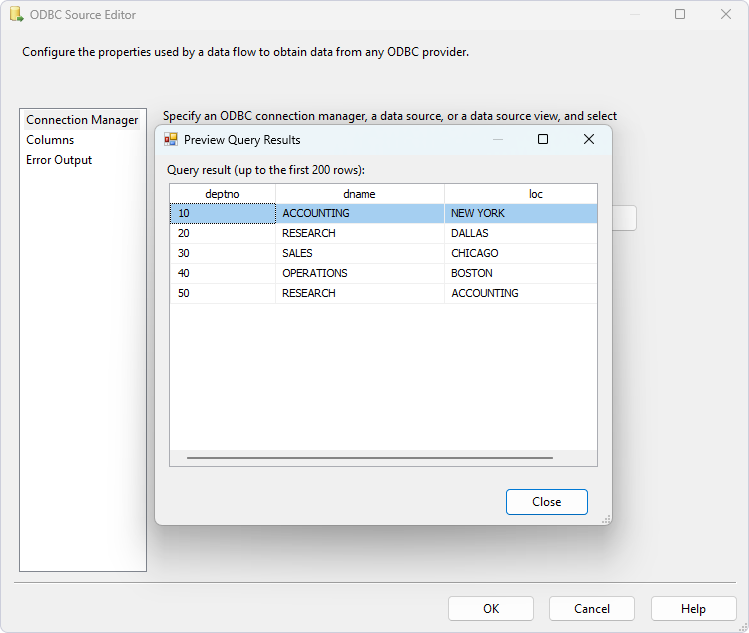Minimize the Preview Query Results dialog
The image size is (749, 633).
[x=497, y=140]
